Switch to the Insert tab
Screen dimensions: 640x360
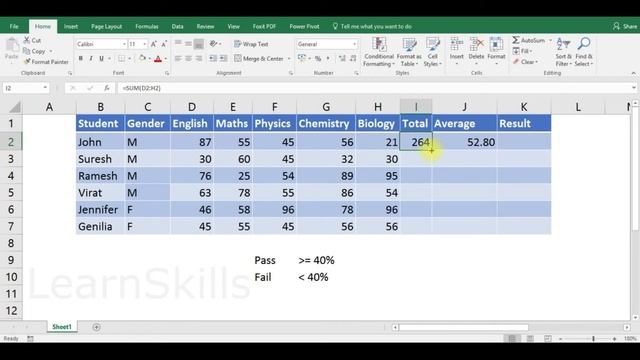(71, 27)
